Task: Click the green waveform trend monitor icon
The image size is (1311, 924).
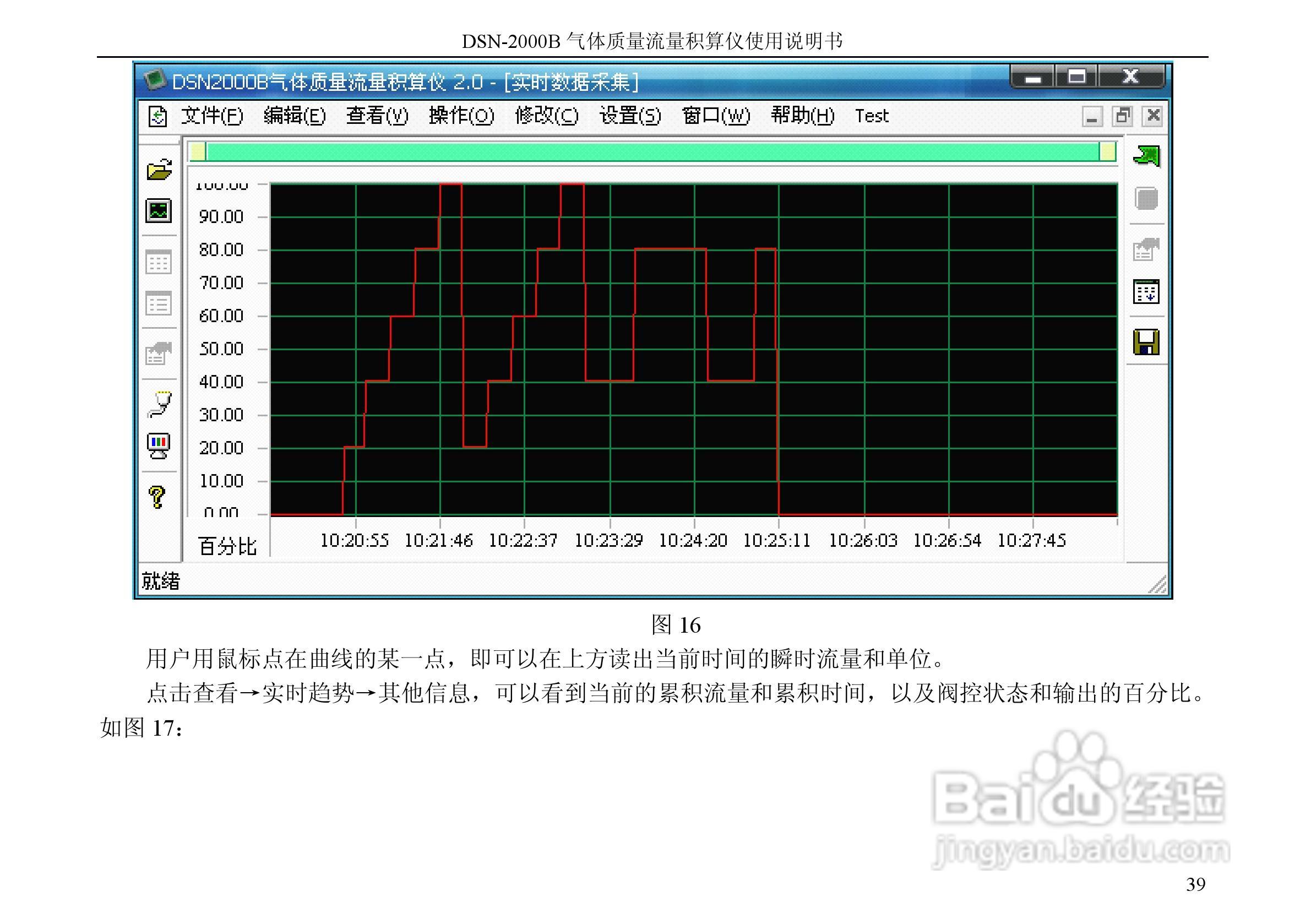Action: pos(158,211)
